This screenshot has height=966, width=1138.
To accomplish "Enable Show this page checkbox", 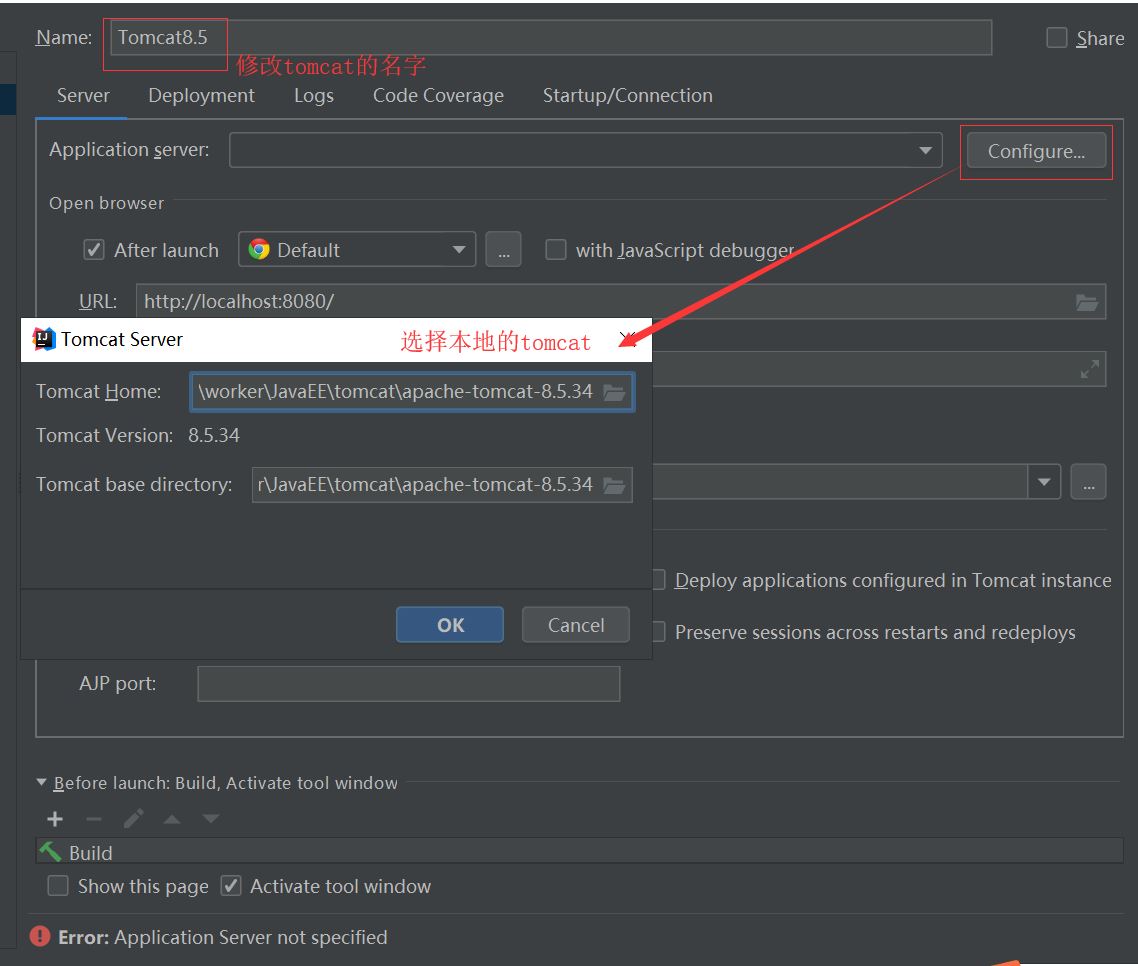I will 58,885.
